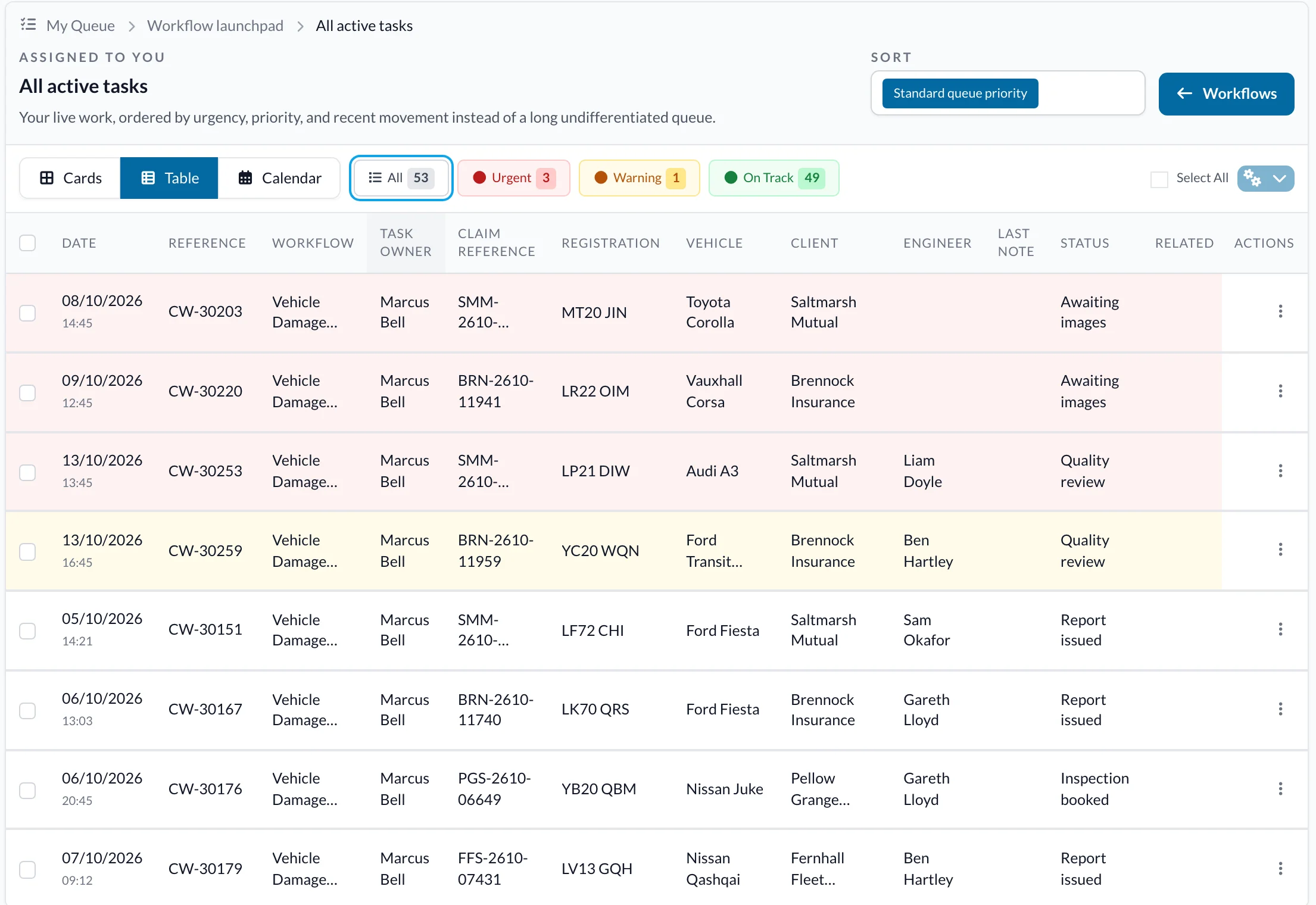1316x905 pixels.
Task: Open actions menu for CW-30167 row
Action: [1280, 709]
